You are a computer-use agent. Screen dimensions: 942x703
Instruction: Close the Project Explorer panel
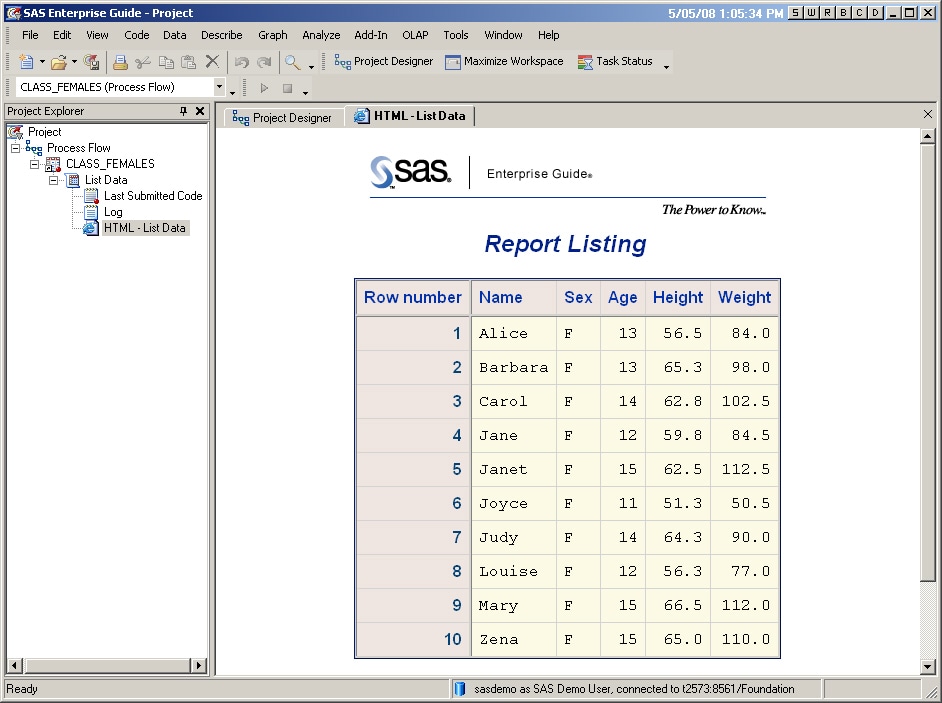tap(199, 111)
